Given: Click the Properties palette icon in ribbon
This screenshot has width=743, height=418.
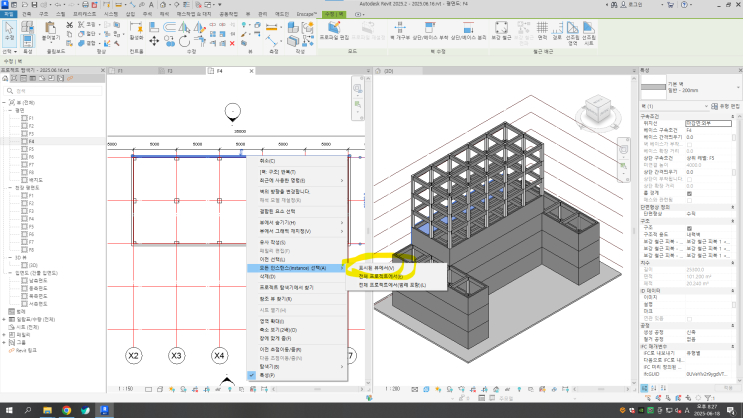Looking at the screenshot, I should point(27,41).
